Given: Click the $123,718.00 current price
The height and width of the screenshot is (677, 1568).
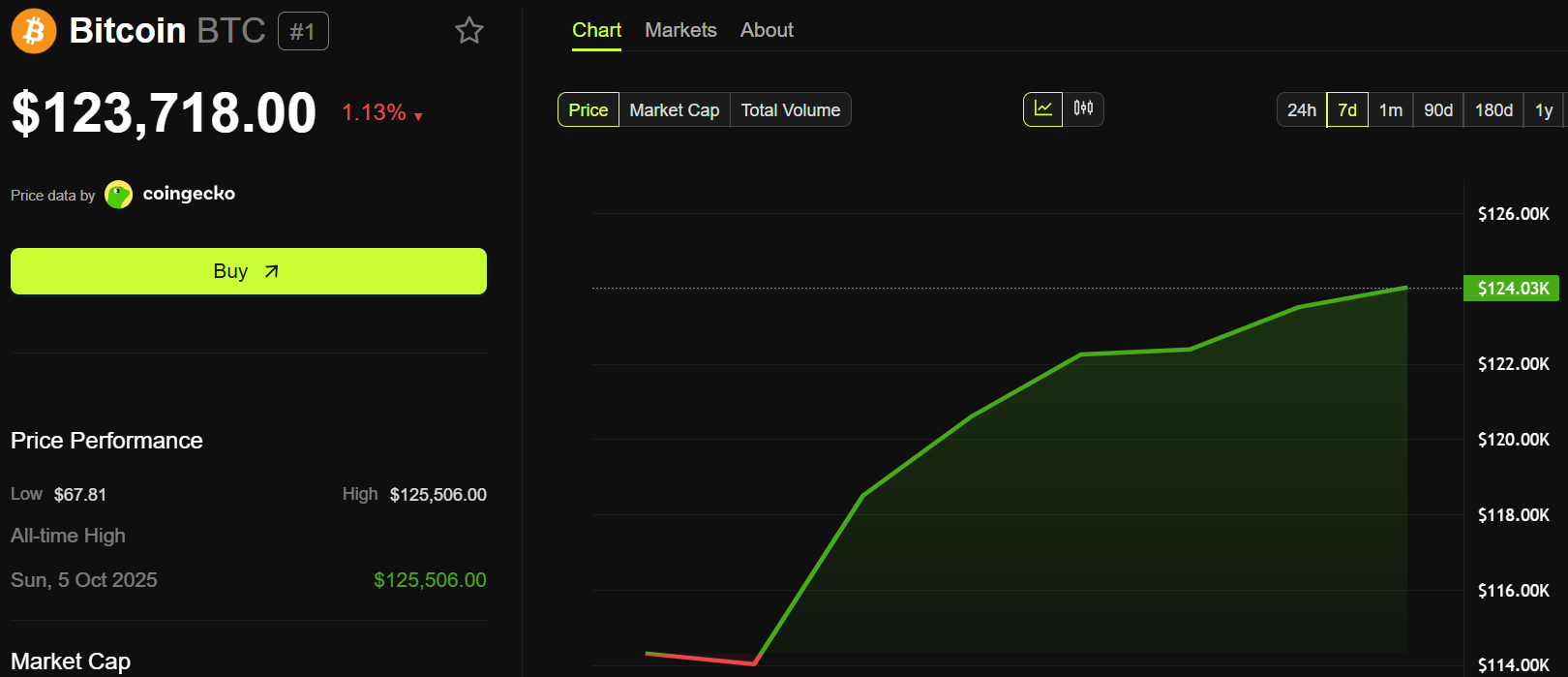Looking at the screenshot, I should coord(164,112).
